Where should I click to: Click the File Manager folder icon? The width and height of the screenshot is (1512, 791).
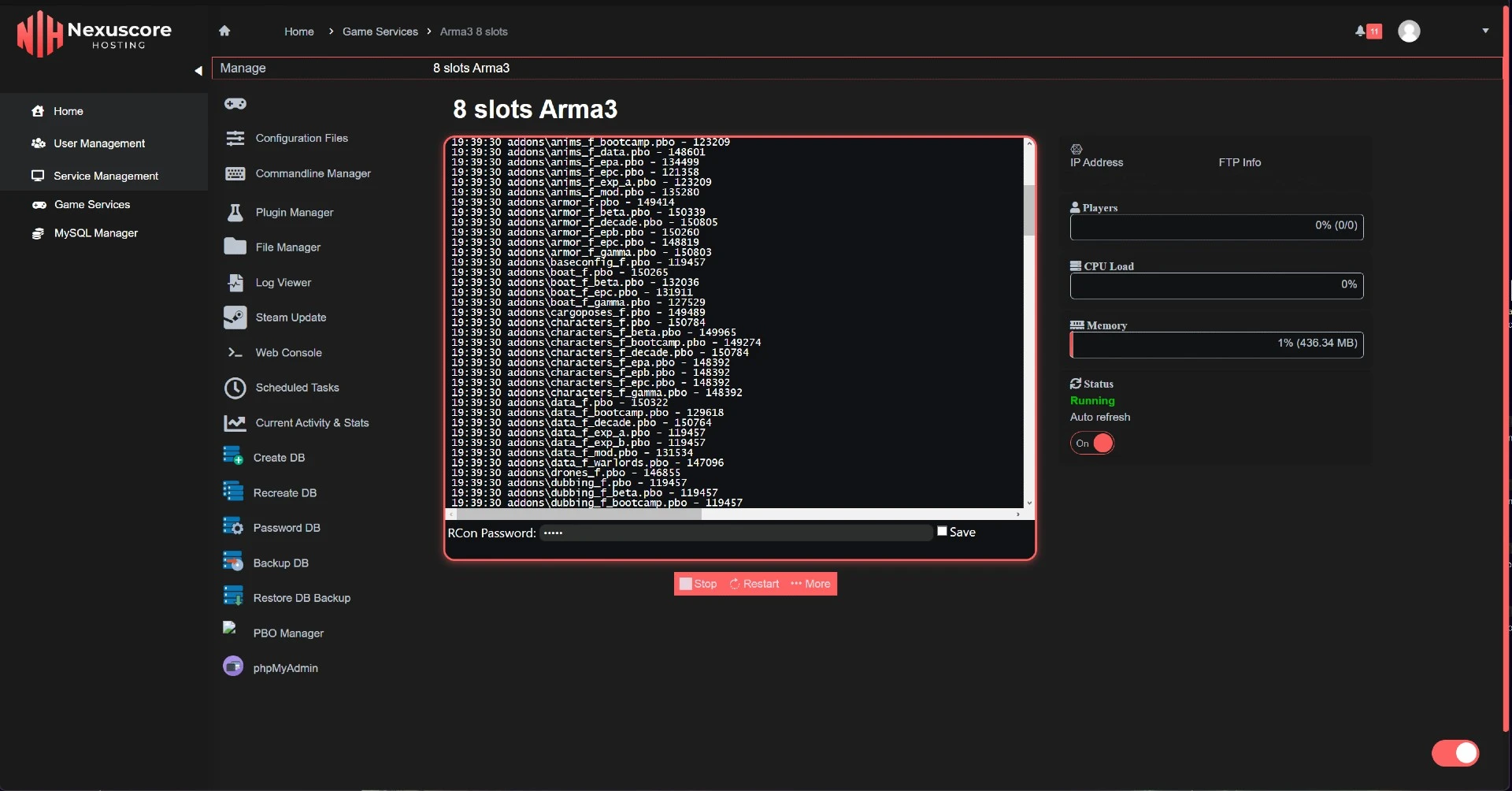tap(235, 247)
